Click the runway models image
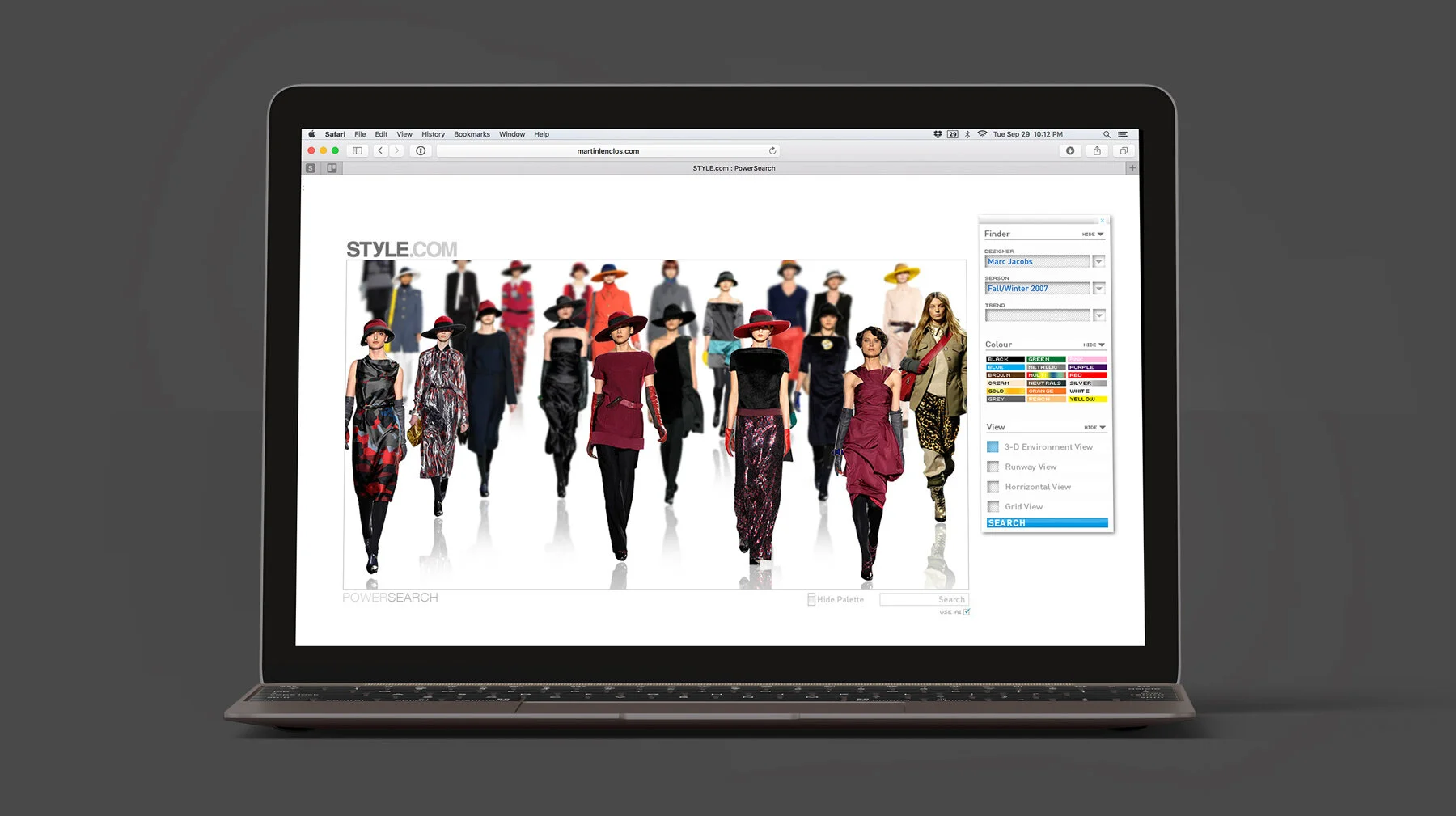The height and width of the screenshot is (816, 1456). 656,425
